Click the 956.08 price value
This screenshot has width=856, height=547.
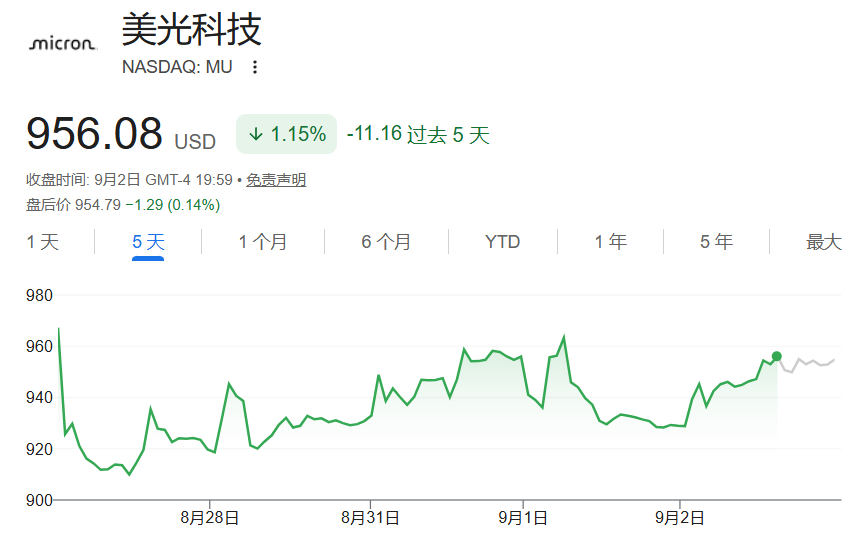tap(94, 133)
